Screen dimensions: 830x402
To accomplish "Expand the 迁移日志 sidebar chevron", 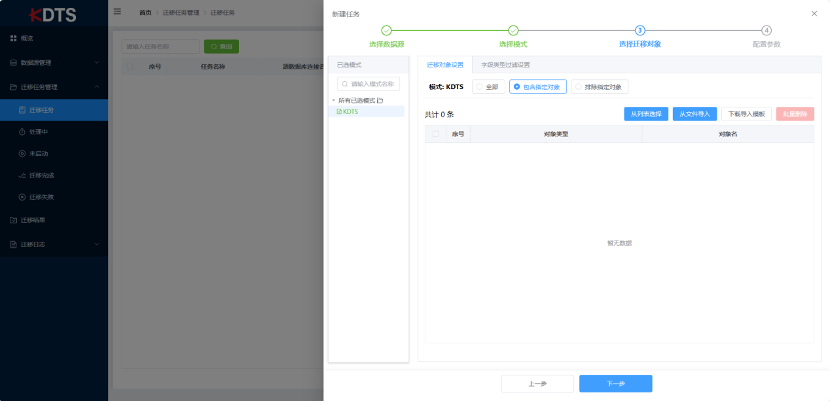I will [96, 244].
